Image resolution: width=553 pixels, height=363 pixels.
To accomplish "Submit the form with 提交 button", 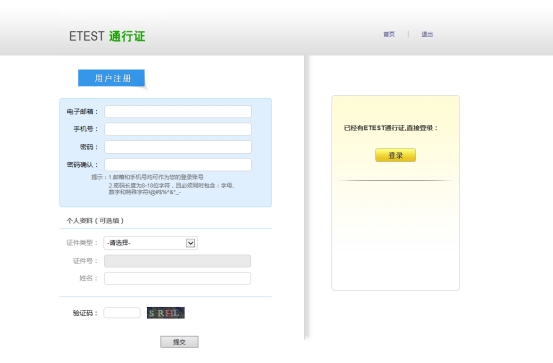I will 179,342.
